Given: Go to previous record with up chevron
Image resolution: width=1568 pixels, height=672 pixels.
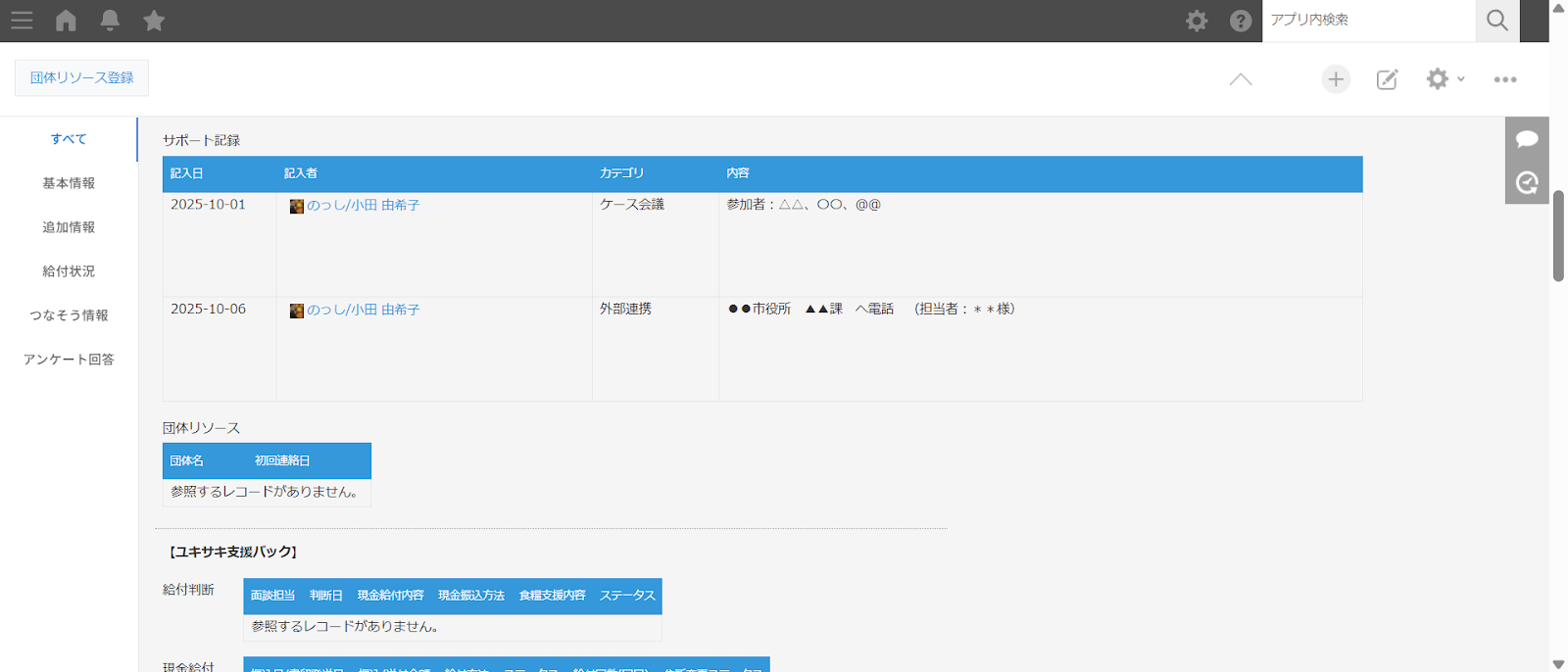Looking at the screenshot, I should [1241, 79].
